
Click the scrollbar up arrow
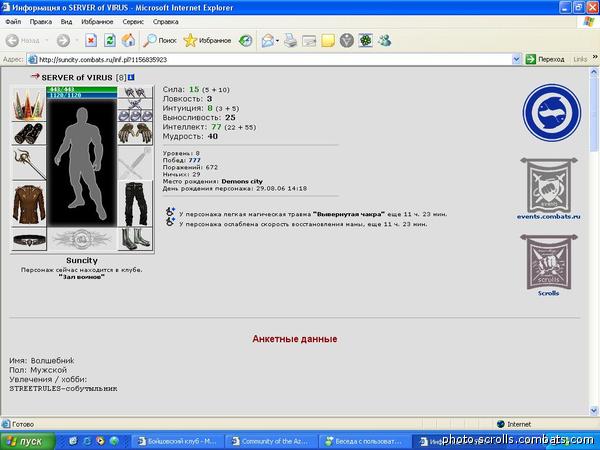pyautogui.click(x=594, y=72)
